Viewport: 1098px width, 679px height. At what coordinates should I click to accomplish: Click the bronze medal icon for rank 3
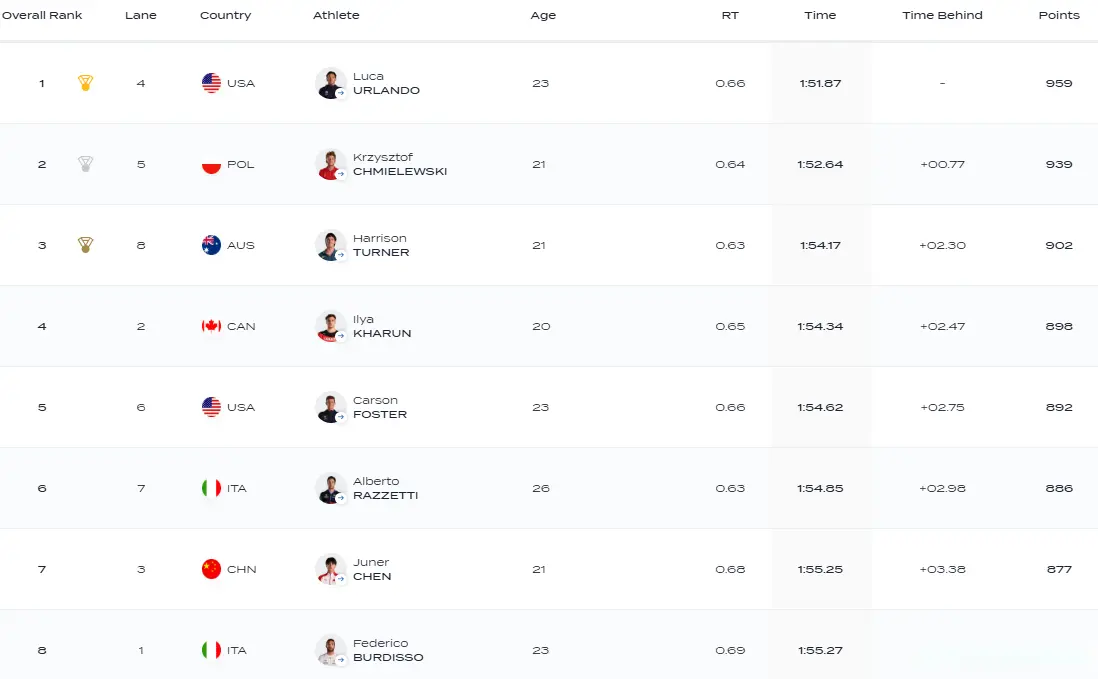pyautogui.click(x=85, y=245)
